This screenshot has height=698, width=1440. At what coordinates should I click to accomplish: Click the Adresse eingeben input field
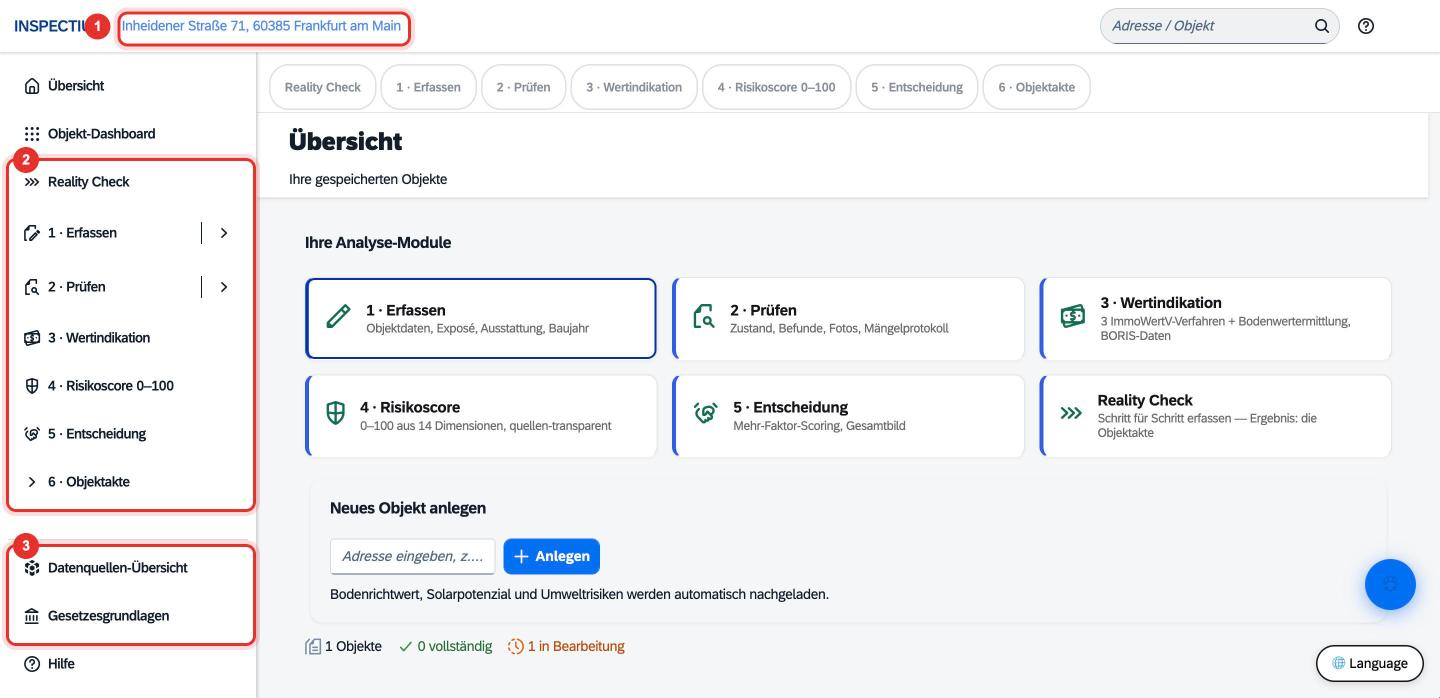412,556
